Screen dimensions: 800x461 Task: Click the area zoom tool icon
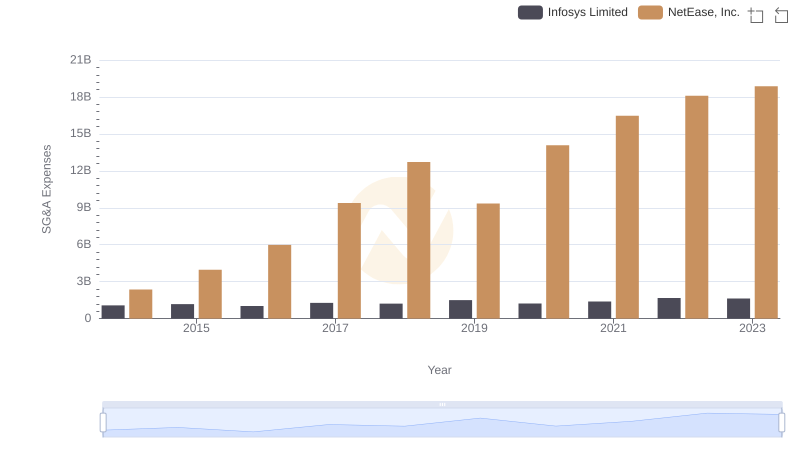[756, 15]
